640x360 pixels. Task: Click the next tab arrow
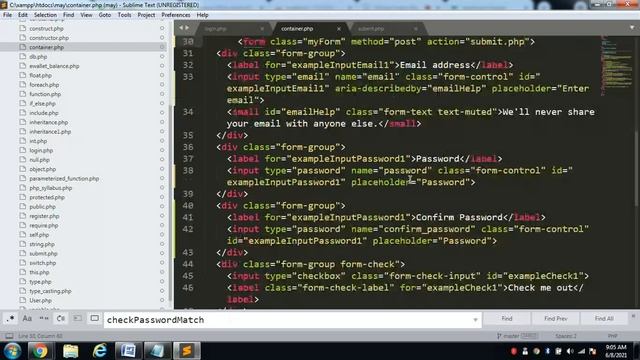187,28
